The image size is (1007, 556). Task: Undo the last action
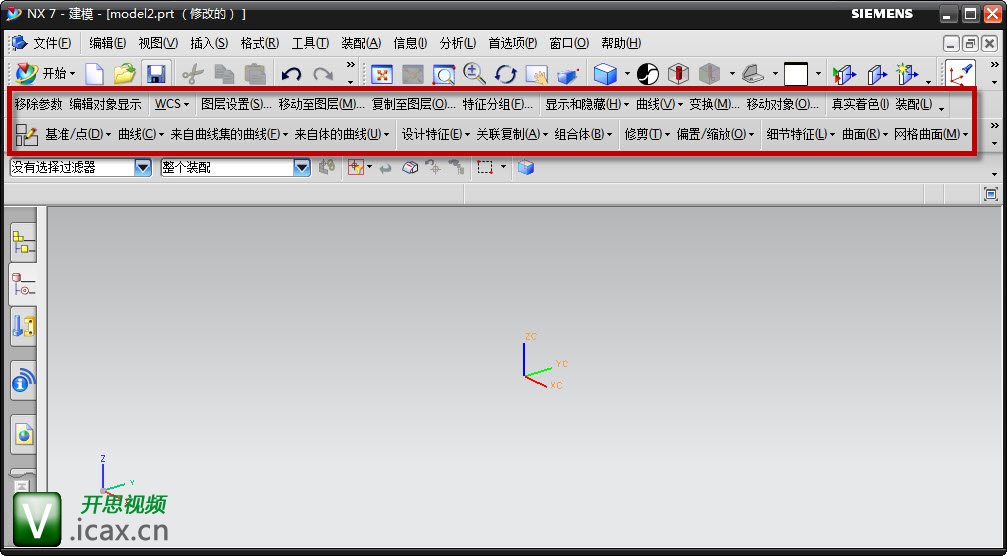pos(291,74)
